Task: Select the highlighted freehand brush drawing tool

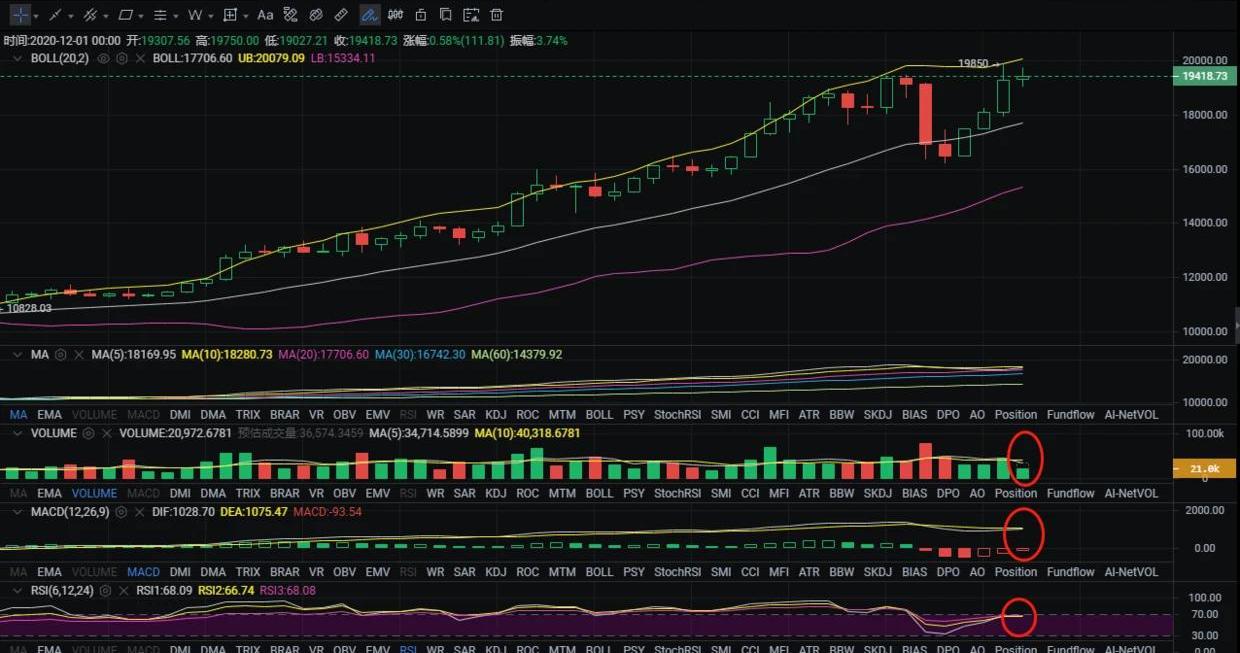Action: pos(369,15)
